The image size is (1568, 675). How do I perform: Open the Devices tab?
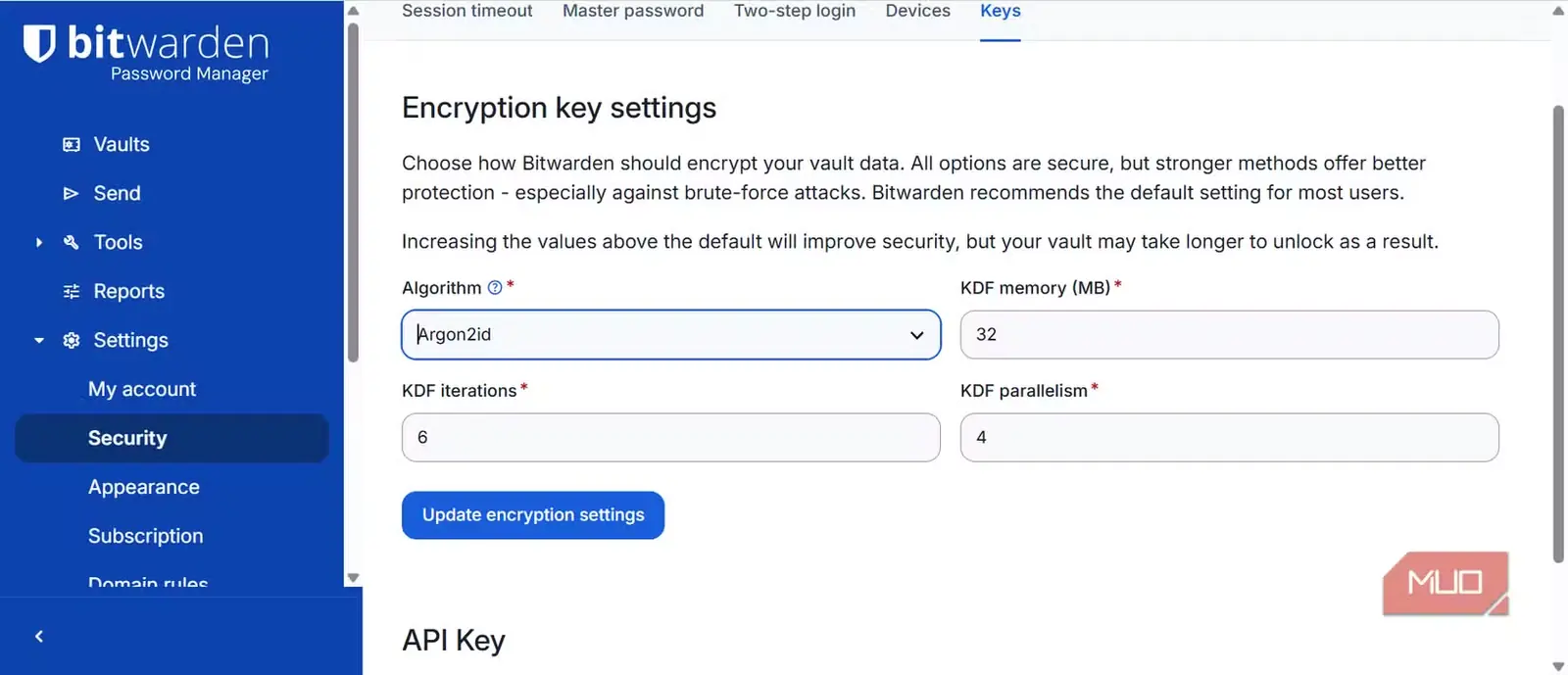pos(917,11)
